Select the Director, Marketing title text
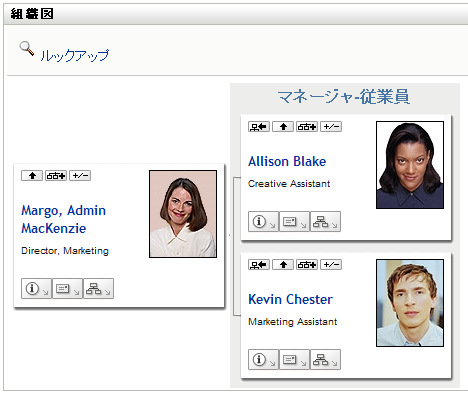The height and width of the screenshot is (394, 468). (x=65, y=251)
